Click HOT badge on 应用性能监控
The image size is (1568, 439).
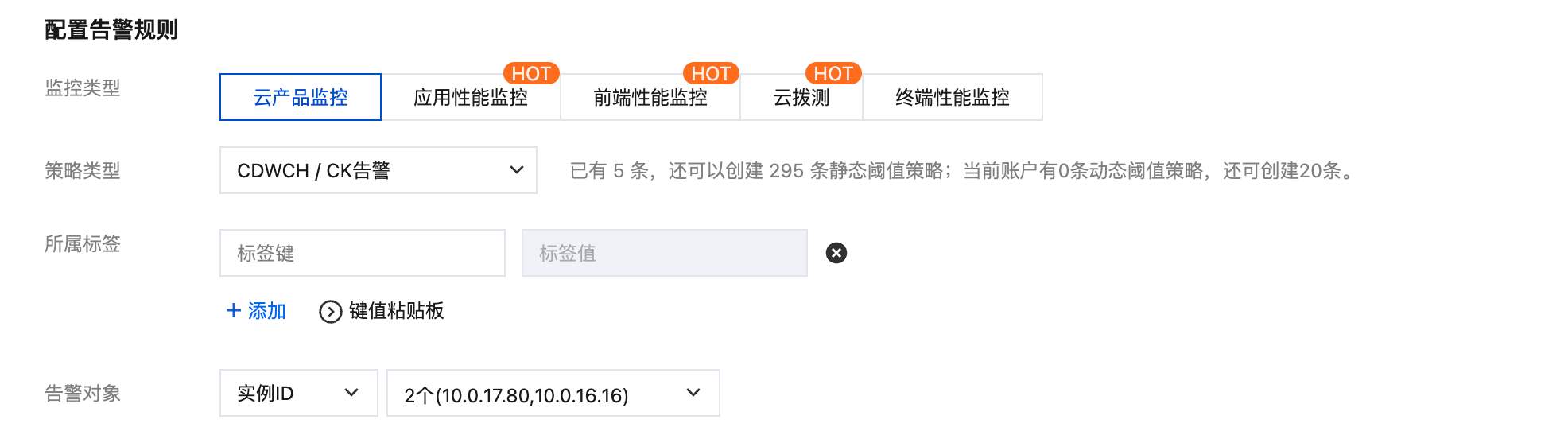click(531, 73)
